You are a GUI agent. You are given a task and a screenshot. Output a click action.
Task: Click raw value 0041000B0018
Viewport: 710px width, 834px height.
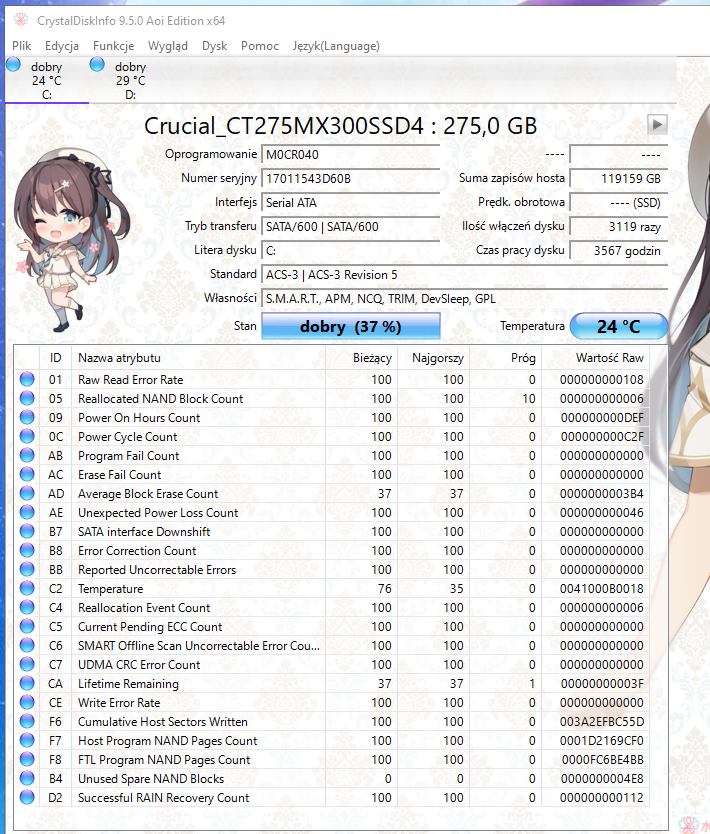click(602, 589)
